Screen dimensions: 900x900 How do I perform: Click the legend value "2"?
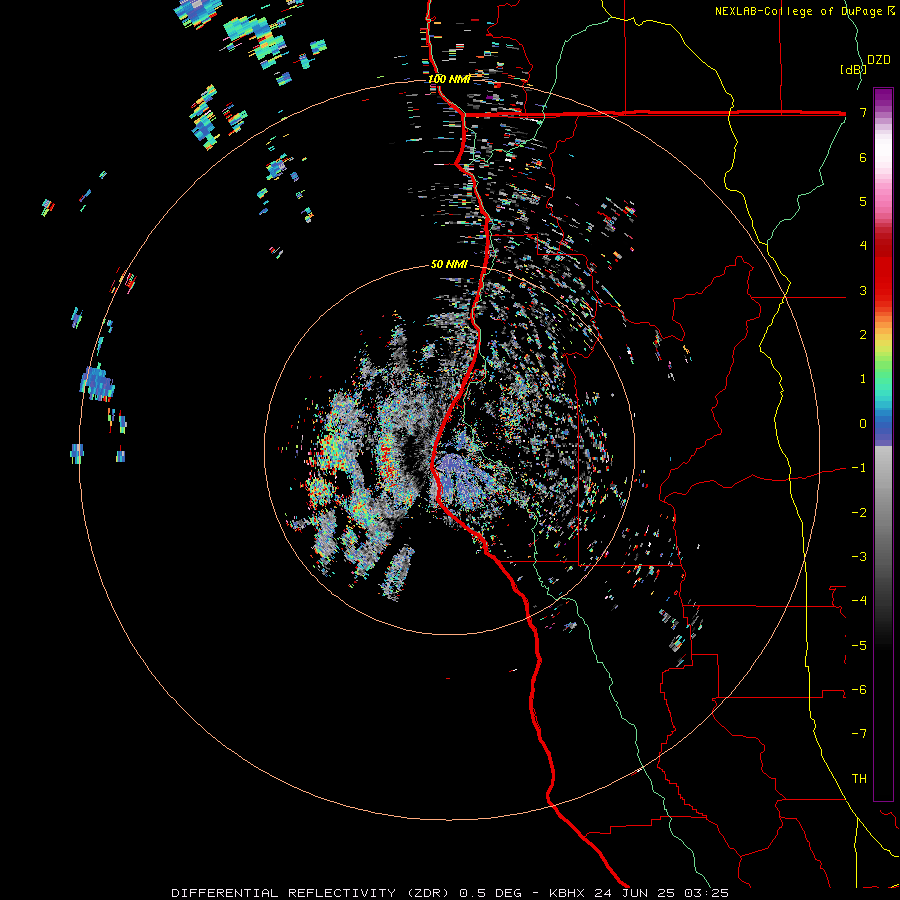pos(863,335)
